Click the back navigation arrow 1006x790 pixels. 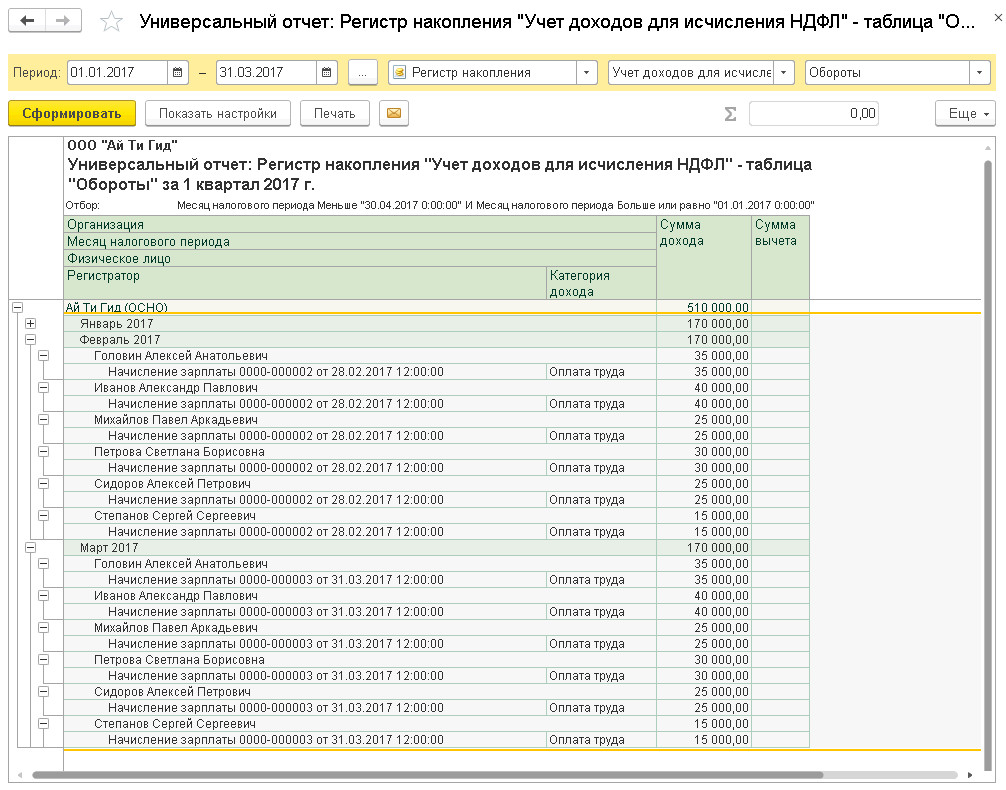27,21
